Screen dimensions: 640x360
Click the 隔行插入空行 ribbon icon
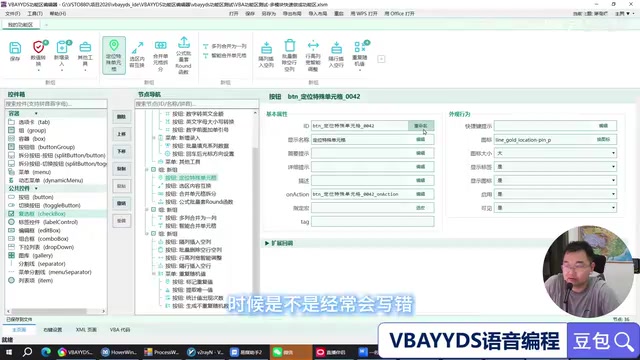coord(336,48)
